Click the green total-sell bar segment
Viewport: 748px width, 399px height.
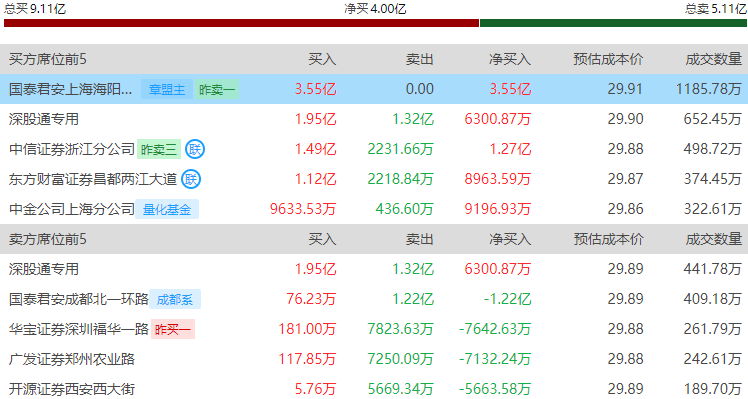click(613, 23)
